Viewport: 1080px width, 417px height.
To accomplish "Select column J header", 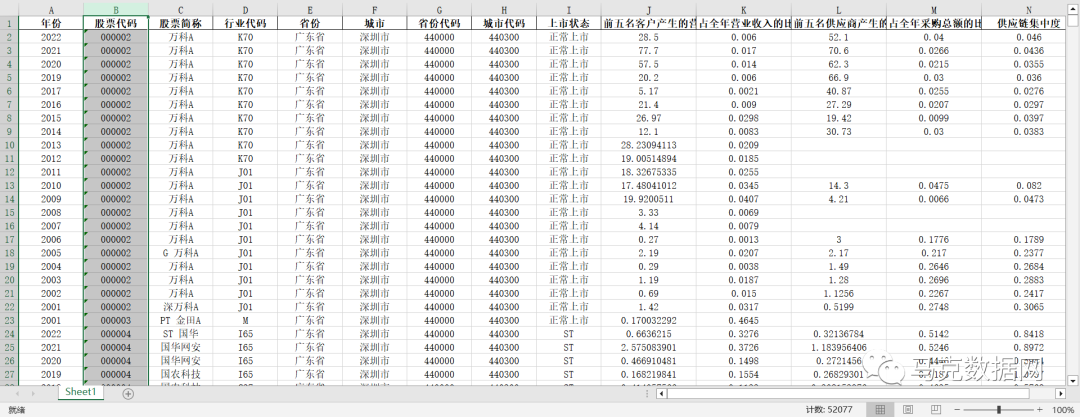I will tap(648, 8).
